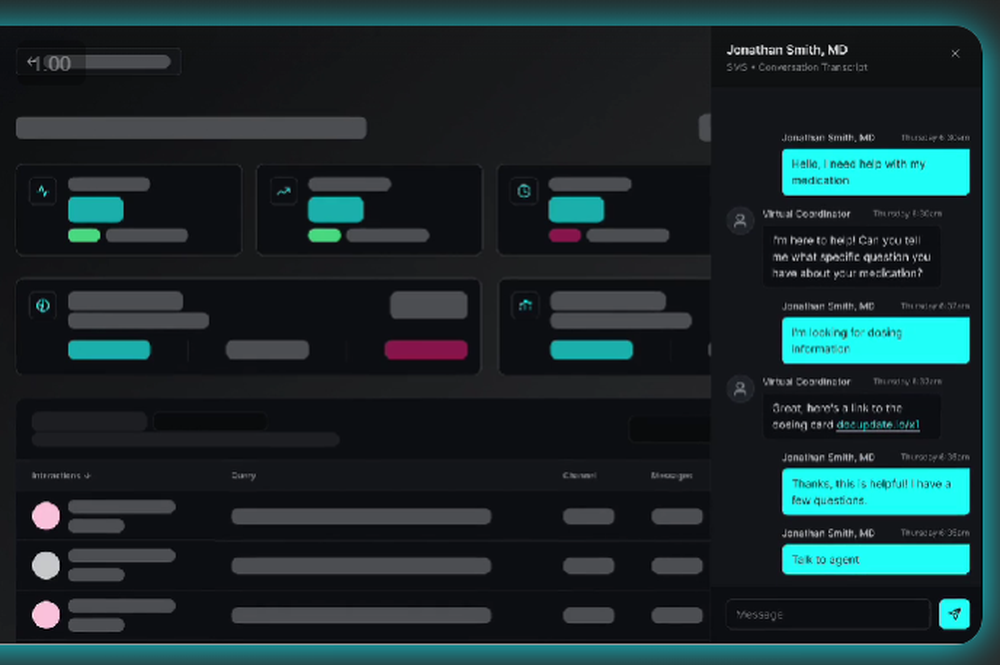
Task: Close the Jonathan Smith conversation transcript panel
Action: [x=955, y=53]
